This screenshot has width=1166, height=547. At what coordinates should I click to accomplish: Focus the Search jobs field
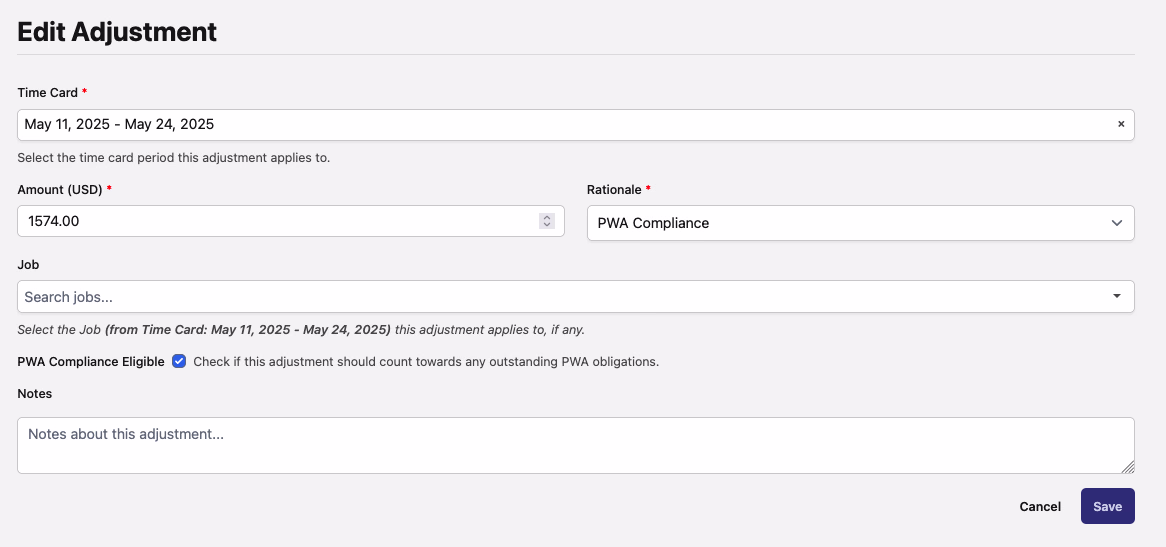point(576,297)
